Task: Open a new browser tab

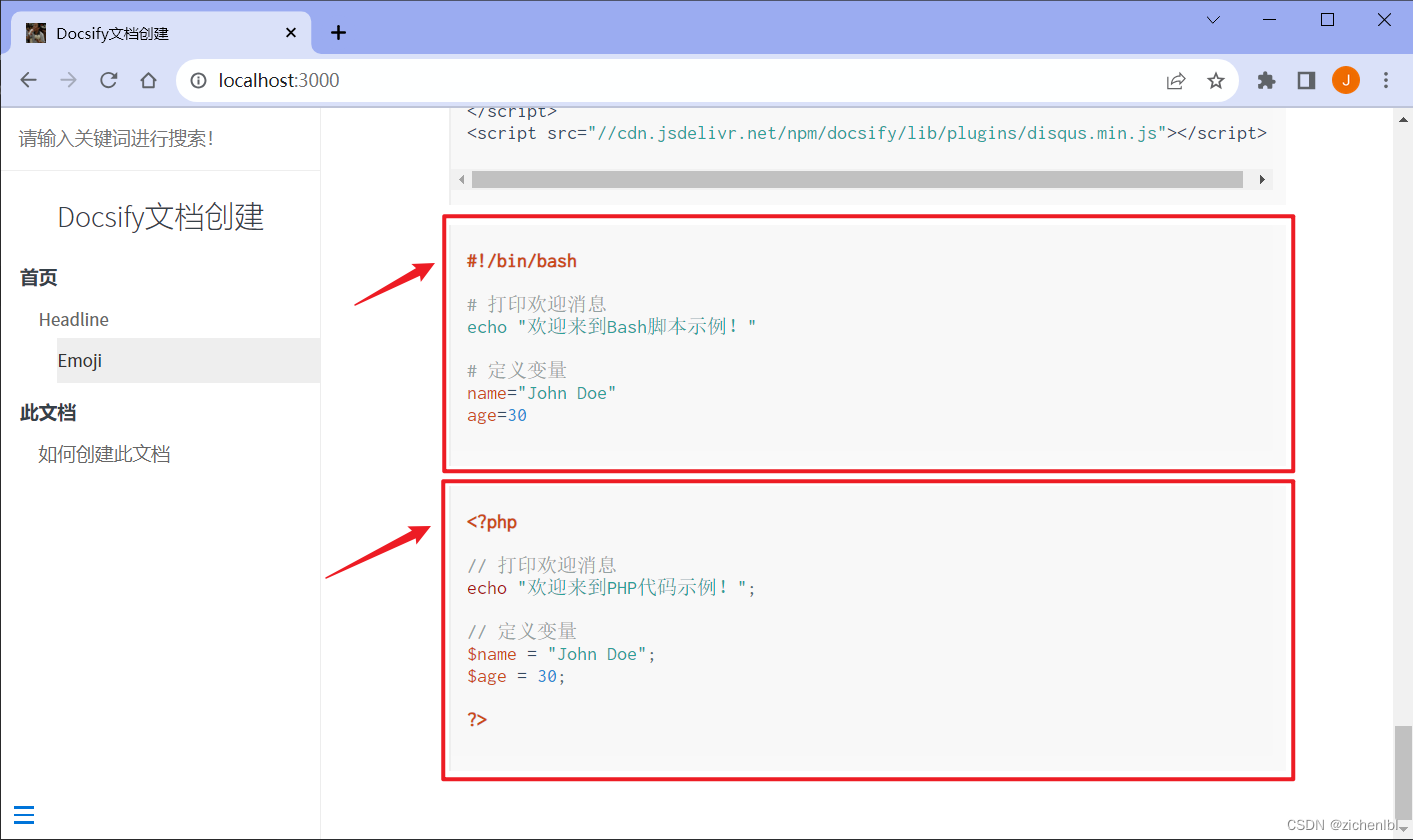Action: [339, 33]
